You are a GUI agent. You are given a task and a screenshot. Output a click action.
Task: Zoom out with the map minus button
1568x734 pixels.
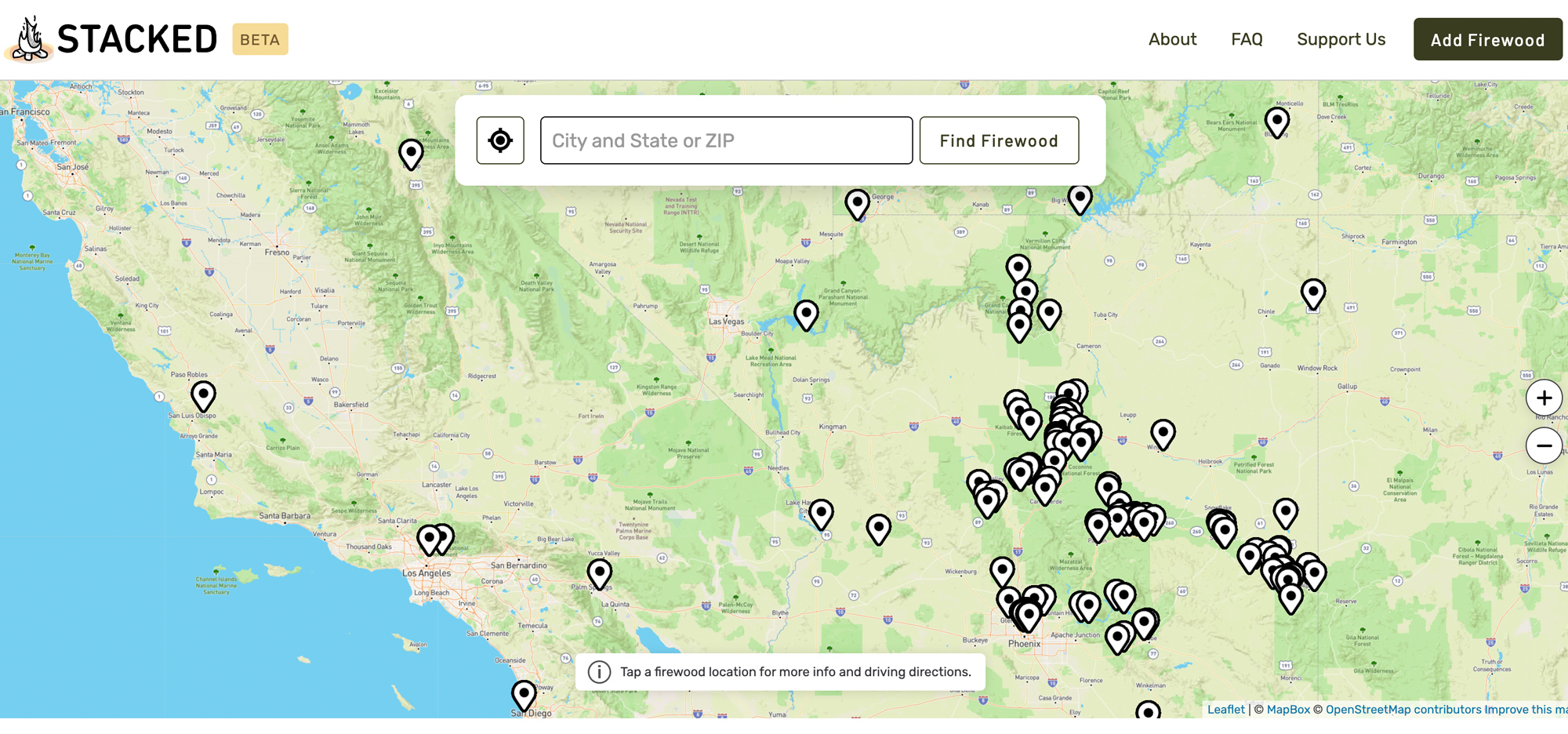click(x=1543, y=446)
